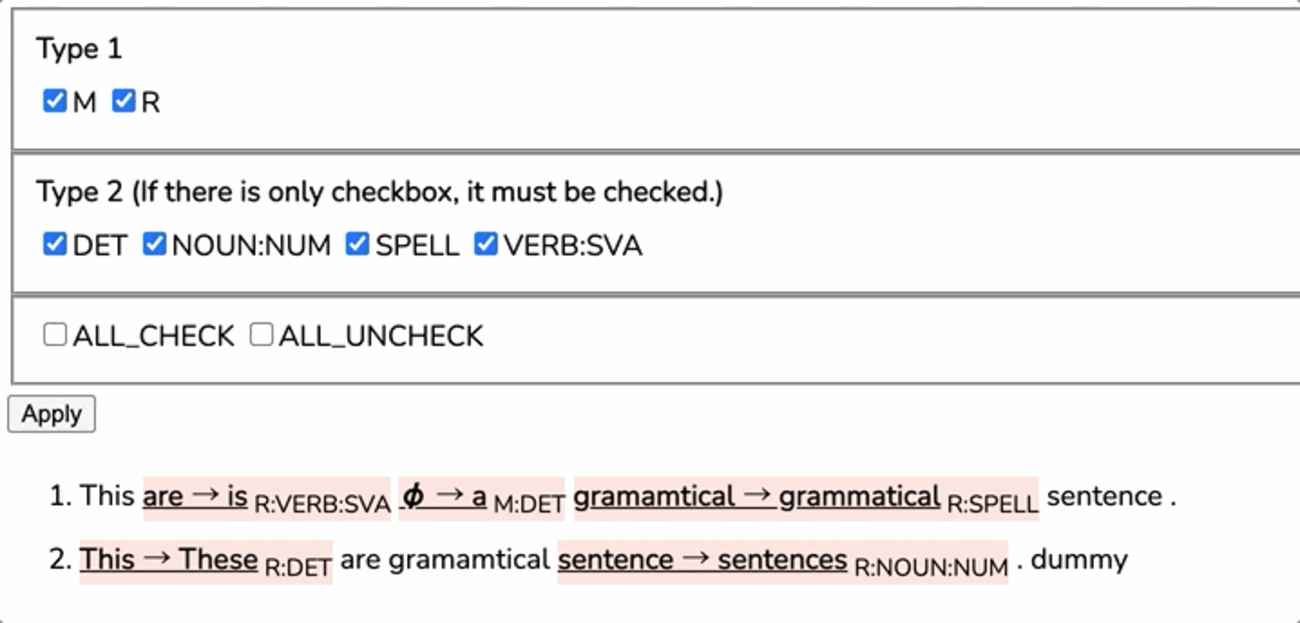Check the ALL_UNCHECK checkbox
The width and height of the screenshot is (1300, 623).
click(261, 335)
